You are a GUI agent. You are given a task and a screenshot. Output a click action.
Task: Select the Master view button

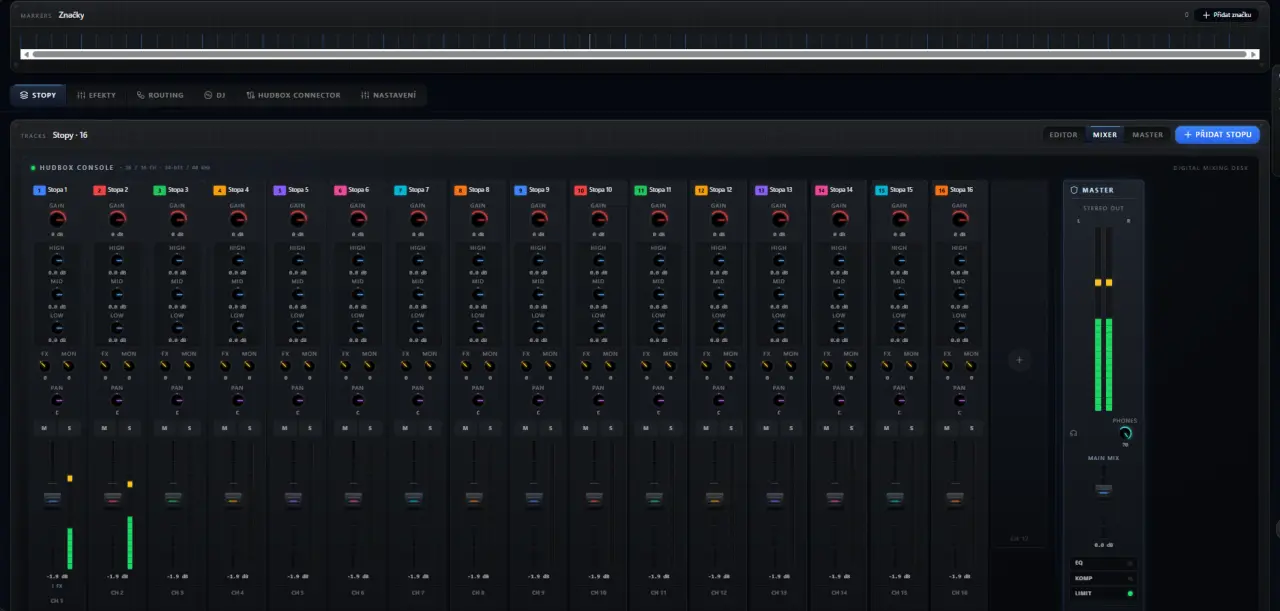[1148, 134]
